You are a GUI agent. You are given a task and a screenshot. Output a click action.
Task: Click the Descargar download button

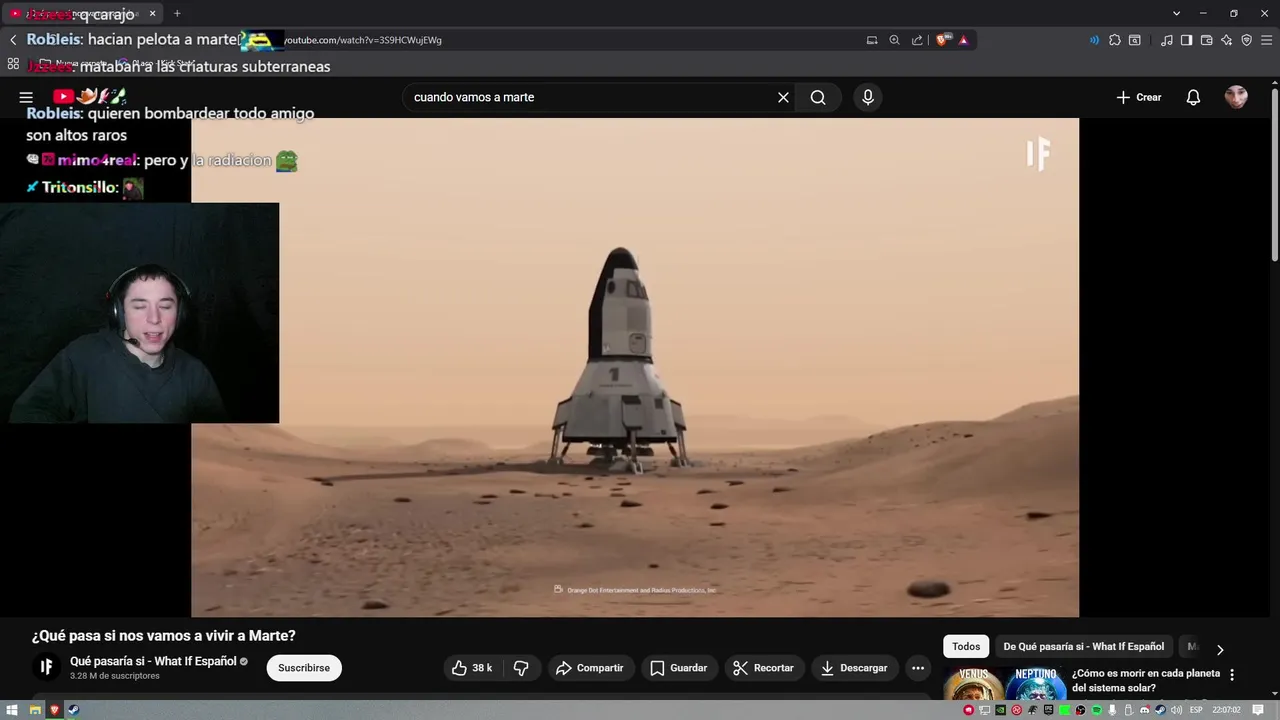click(x=854, y=668)
